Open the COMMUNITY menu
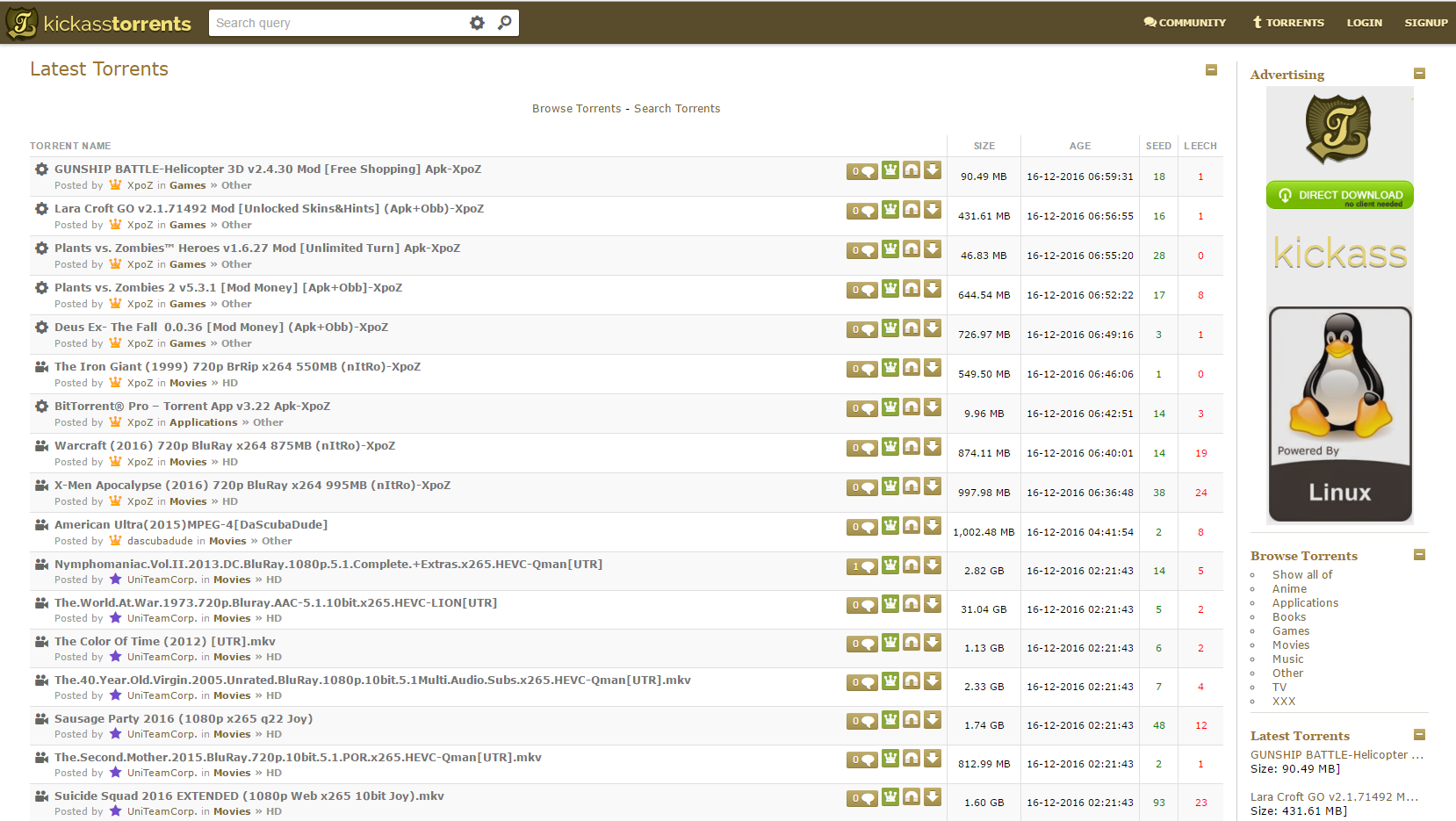This screenshot has height=821, width=1456. (1185, 22)
